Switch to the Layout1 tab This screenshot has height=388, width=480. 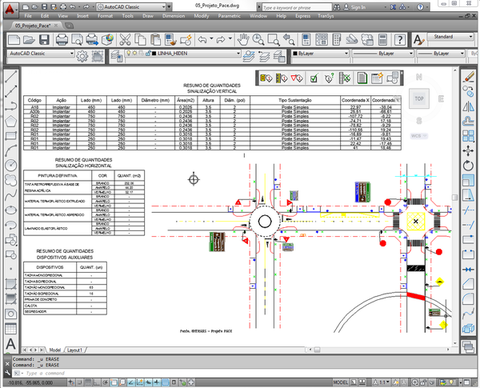tap(74, 350)
